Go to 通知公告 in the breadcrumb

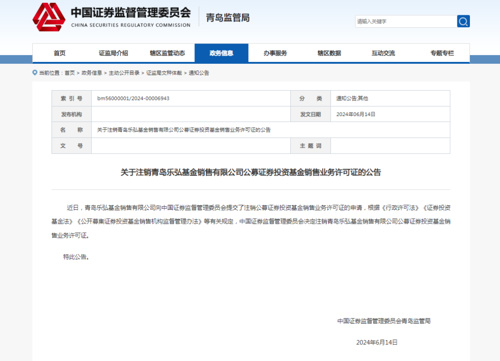[199, 73]
